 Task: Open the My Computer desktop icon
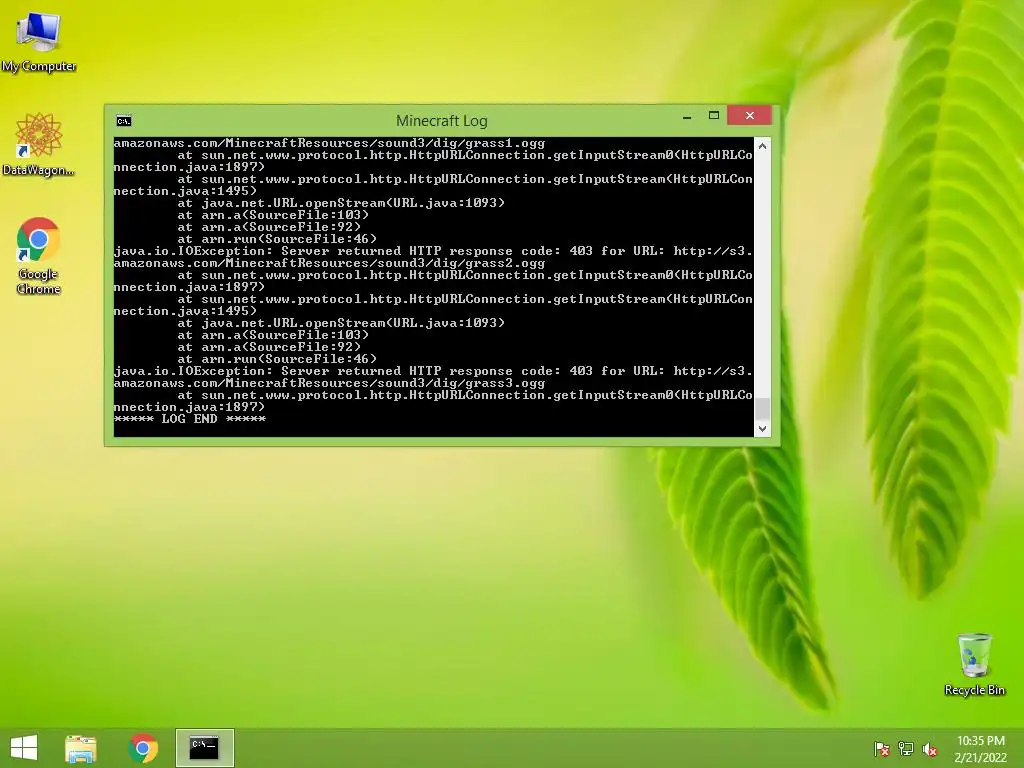(39, 42)
